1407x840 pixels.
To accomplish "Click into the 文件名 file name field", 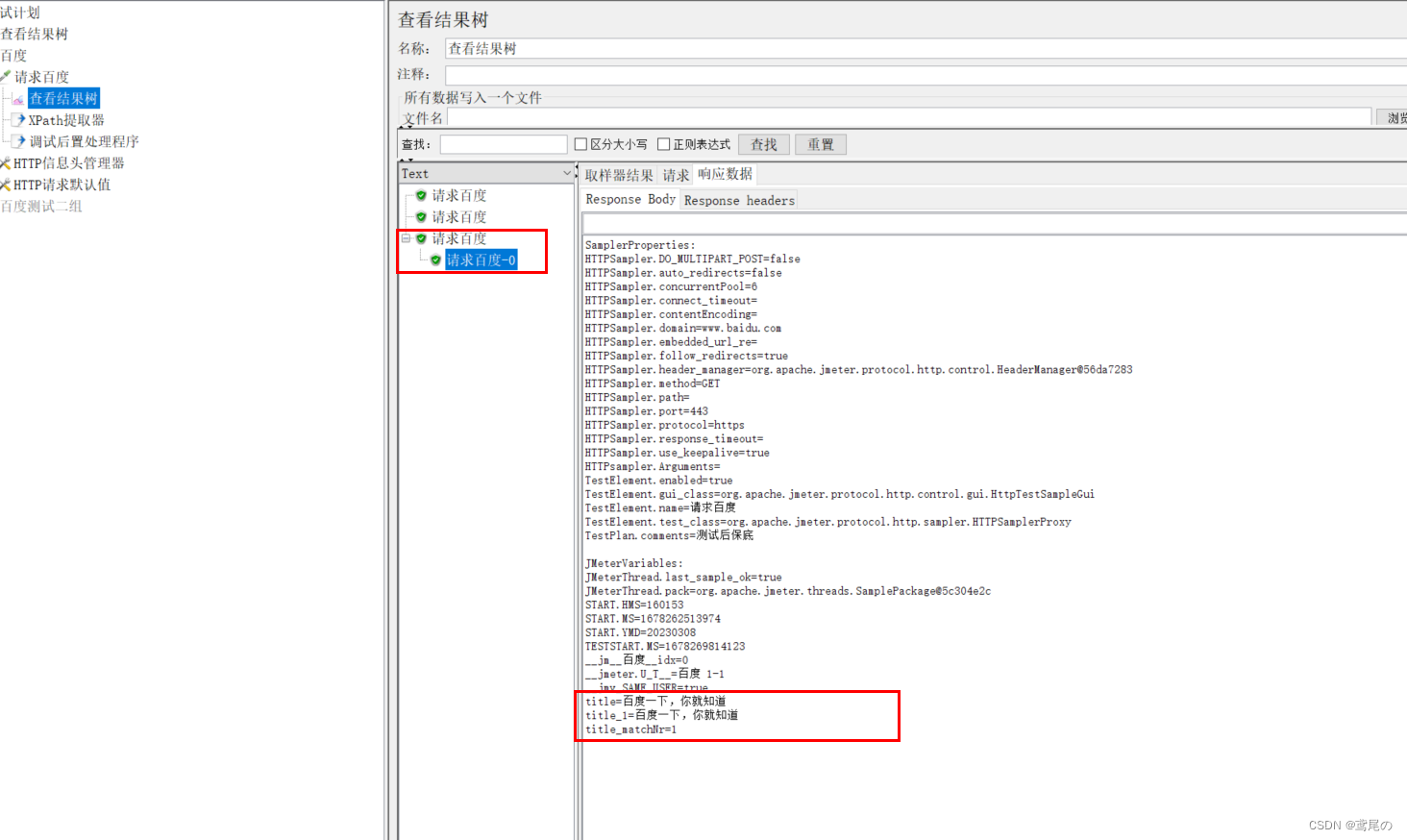I will pyautogui.click(x=909, y=117).
